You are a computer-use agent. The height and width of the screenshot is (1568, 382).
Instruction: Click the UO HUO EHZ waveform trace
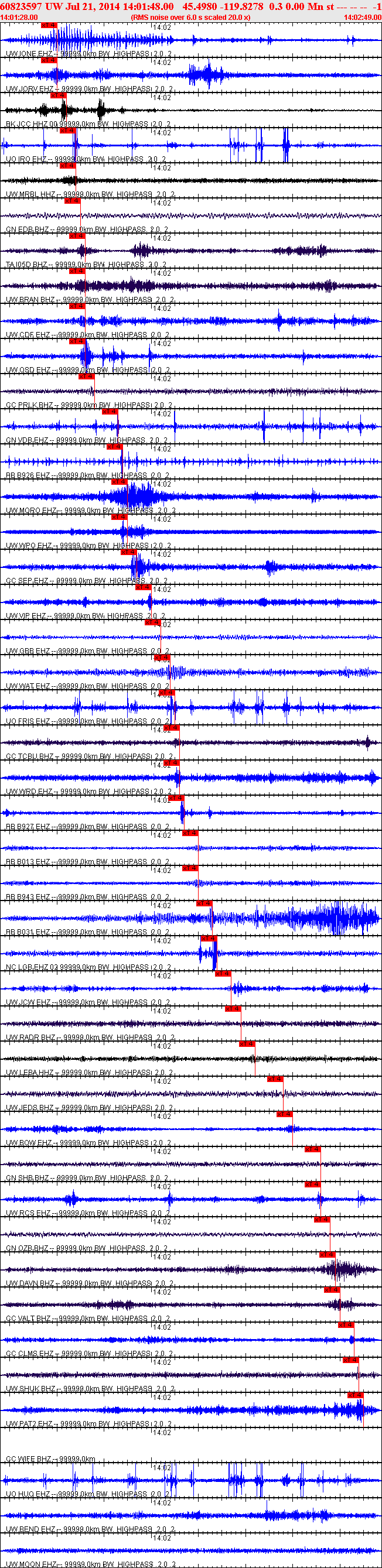point(190,1480)
